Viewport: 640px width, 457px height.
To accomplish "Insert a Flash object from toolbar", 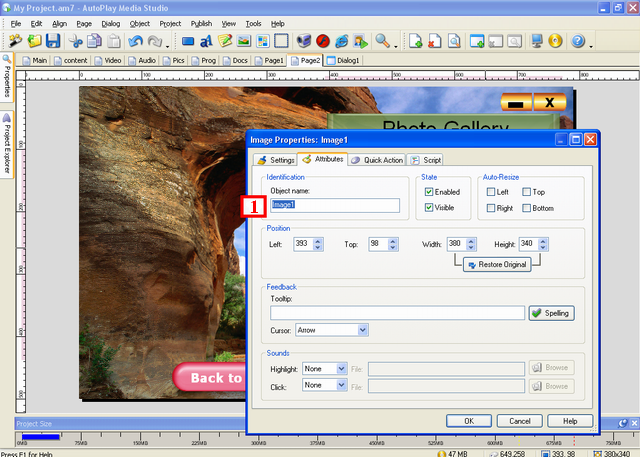I will (323, 41).
